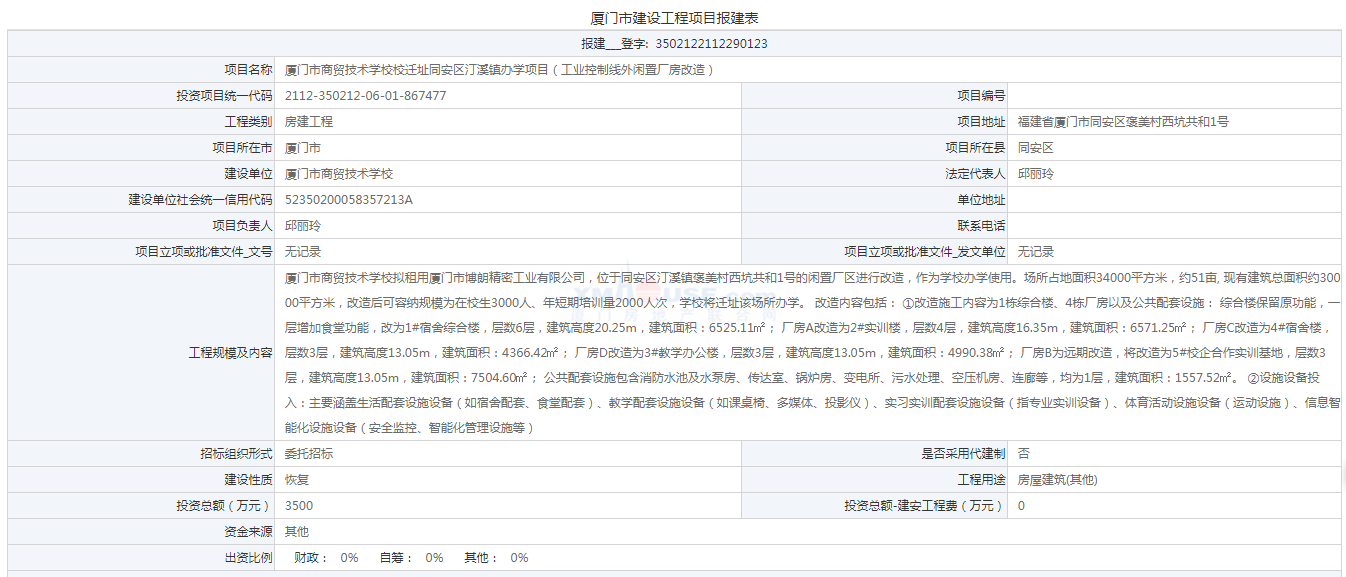Click the 法定代表人 name 邱丽玲
The width and height of the screenshot is (1346, 577).
point(1036,174)
